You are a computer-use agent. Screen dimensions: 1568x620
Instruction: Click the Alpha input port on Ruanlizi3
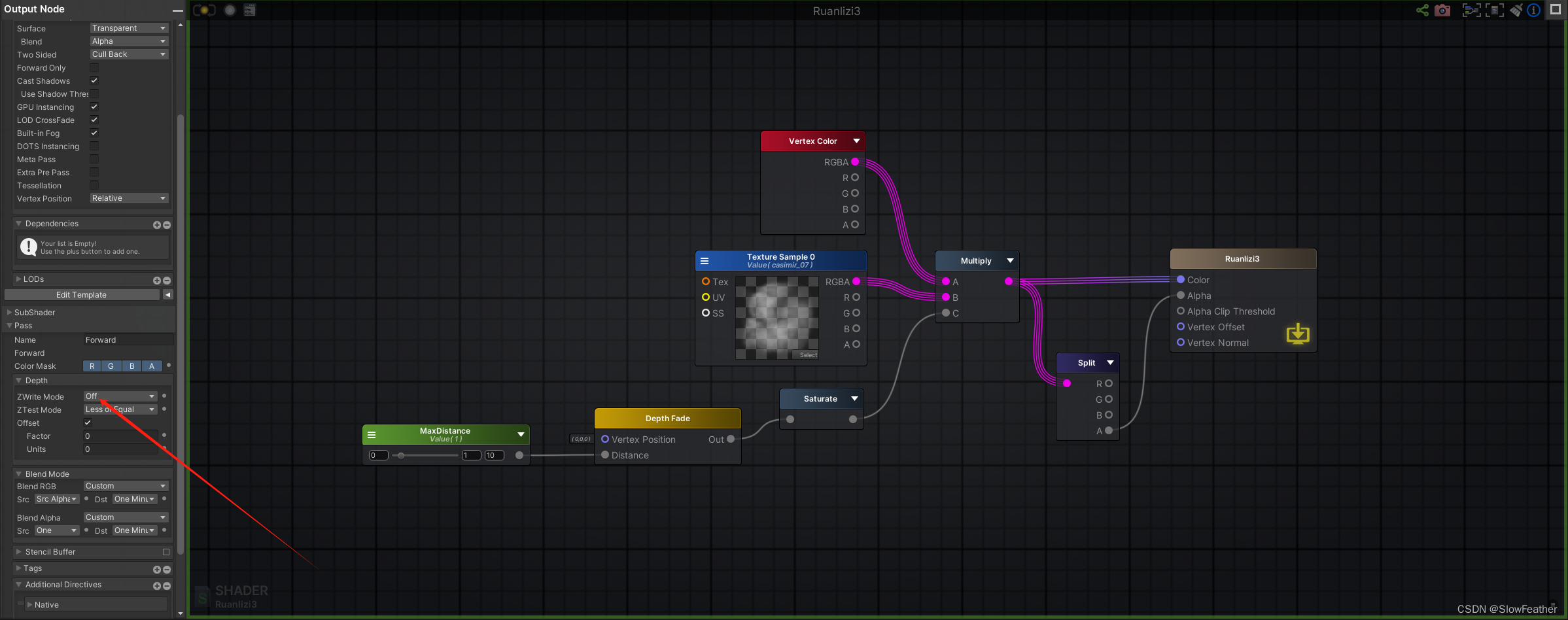[1181, 295]
